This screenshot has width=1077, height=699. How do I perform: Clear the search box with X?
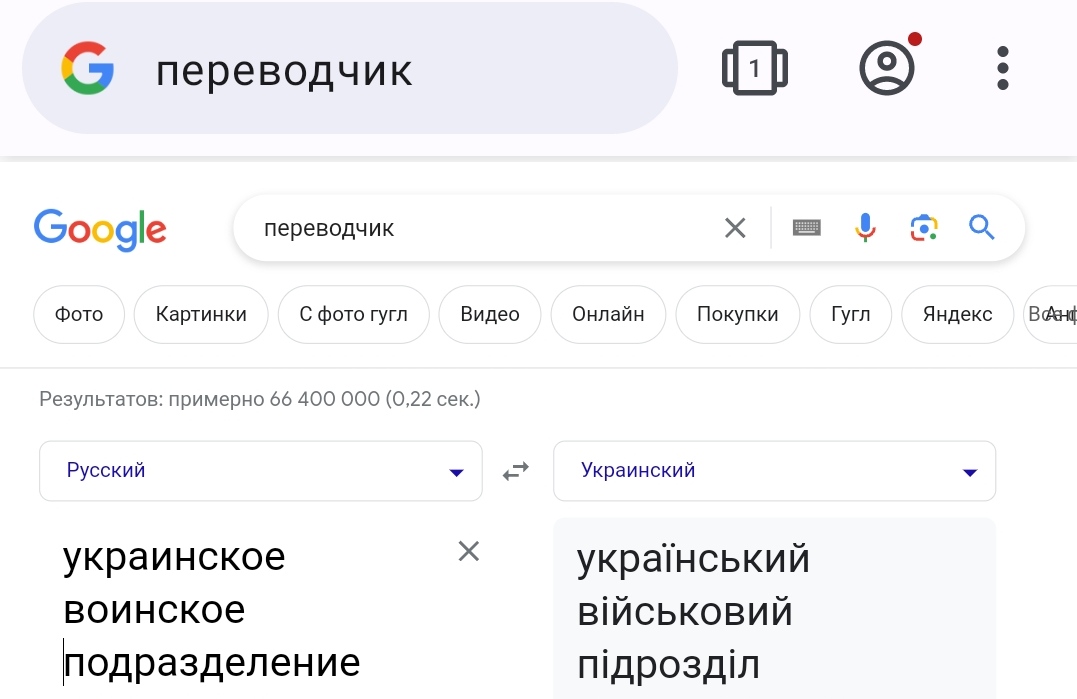click(735, 228)
